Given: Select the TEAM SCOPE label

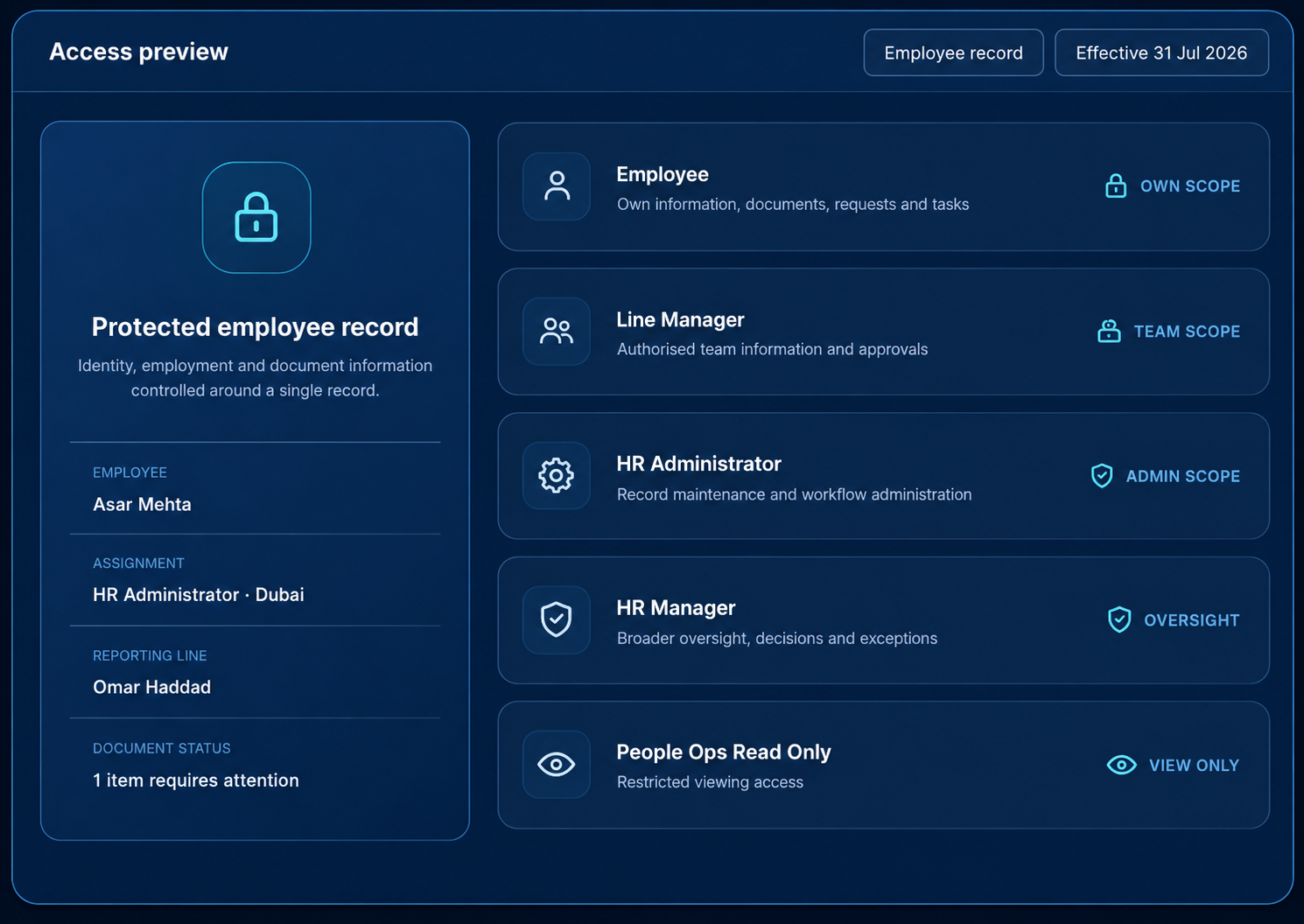Looking at the screenshot, I should click(x=1187, y=332).
